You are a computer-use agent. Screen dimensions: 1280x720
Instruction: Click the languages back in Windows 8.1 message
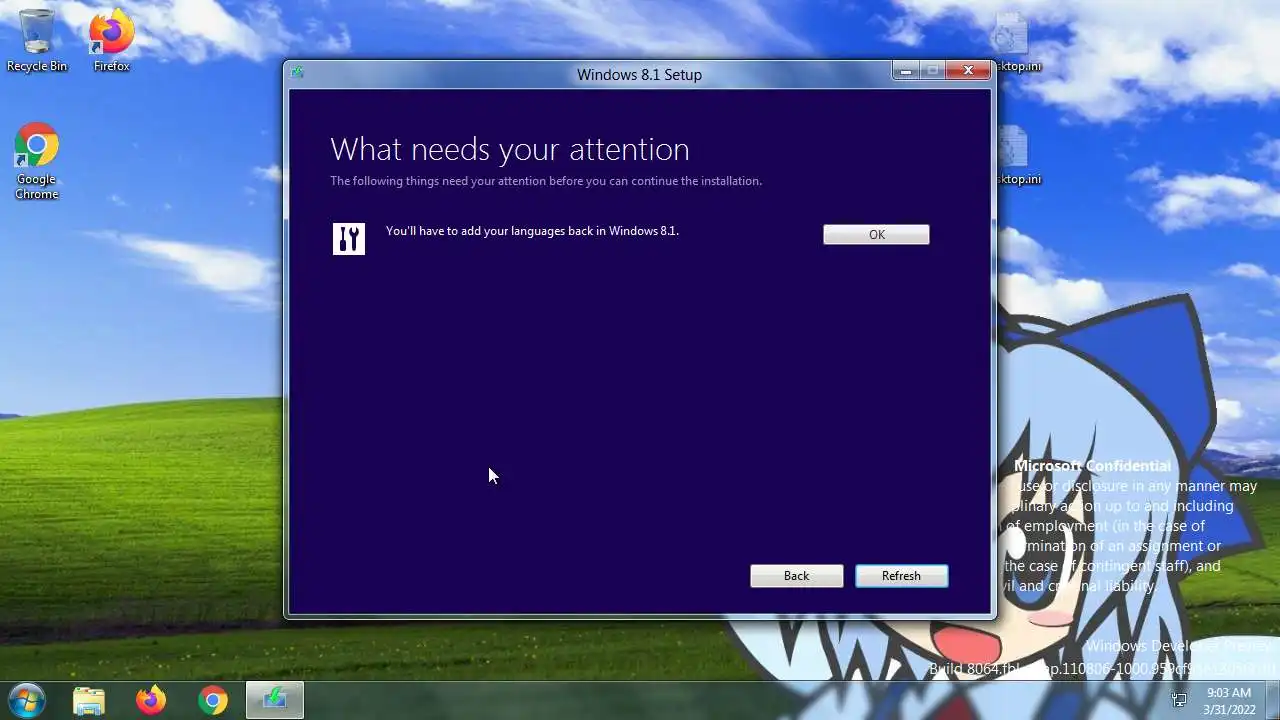[x=532, y=231]
